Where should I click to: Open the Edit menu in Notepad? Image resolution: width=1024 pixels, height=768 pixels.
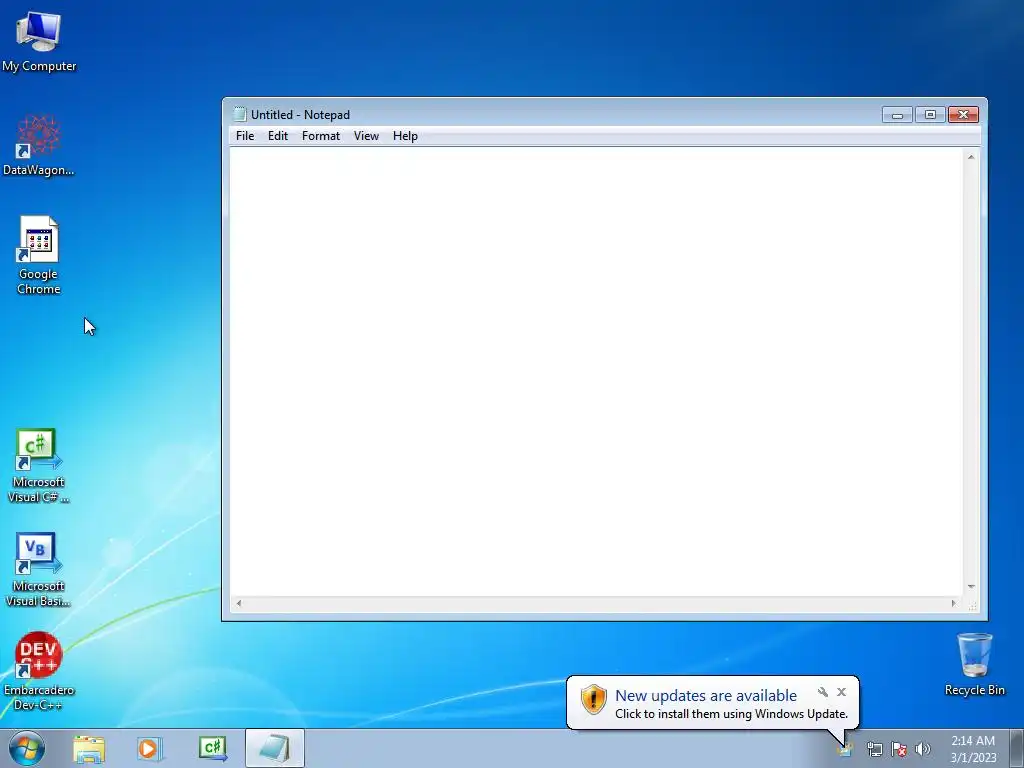click(x=278, y=136)
